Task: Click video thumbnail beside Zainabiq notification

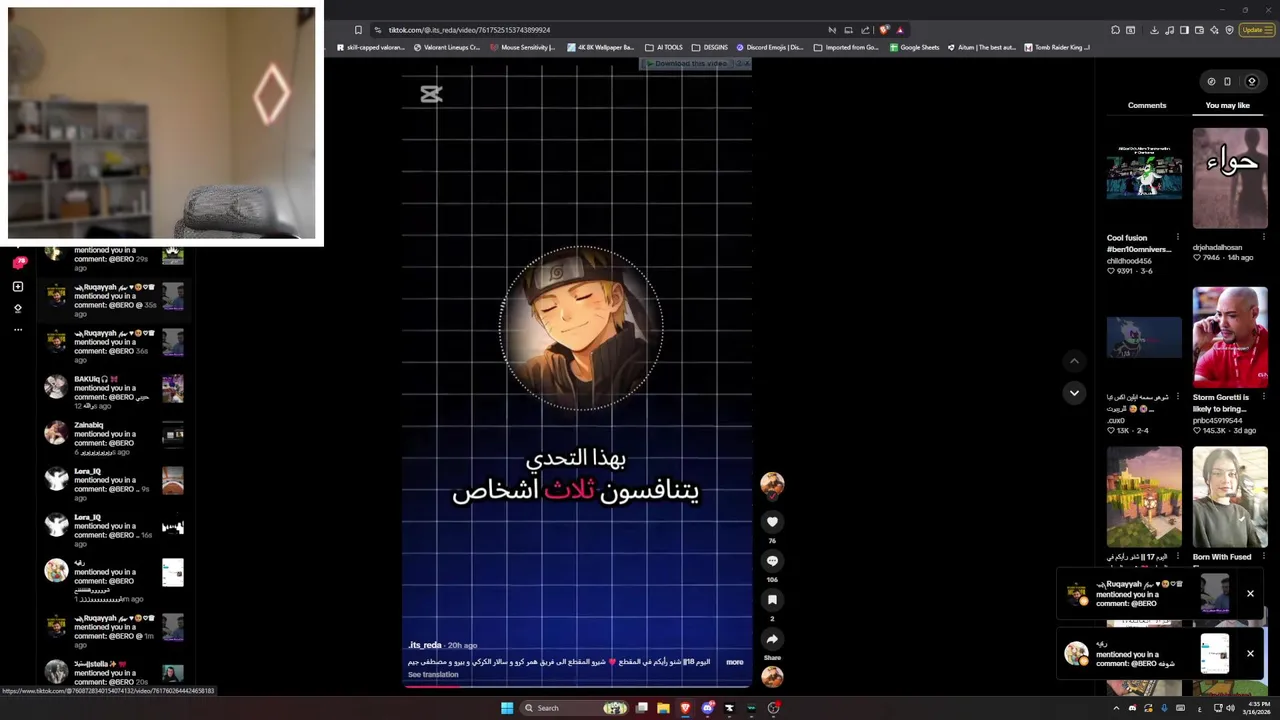Action: pos(173,434)
